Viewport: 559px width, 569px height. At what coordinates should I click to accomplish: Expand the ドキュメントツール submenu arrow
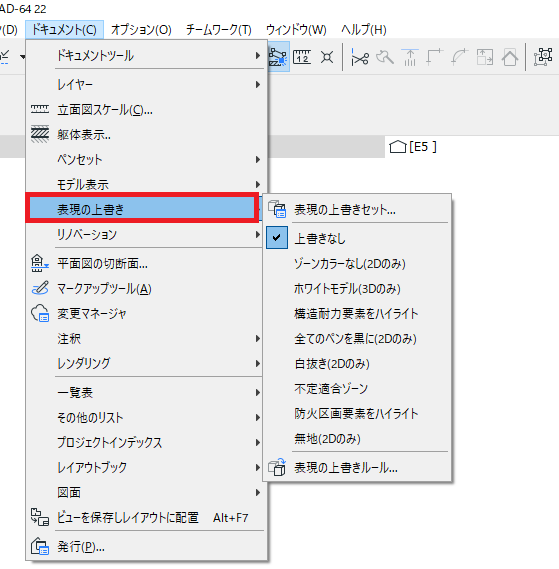point(258,56)
